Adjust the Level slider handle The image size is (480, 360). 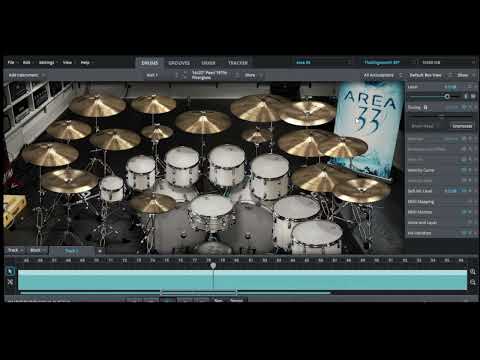[447, 96]
